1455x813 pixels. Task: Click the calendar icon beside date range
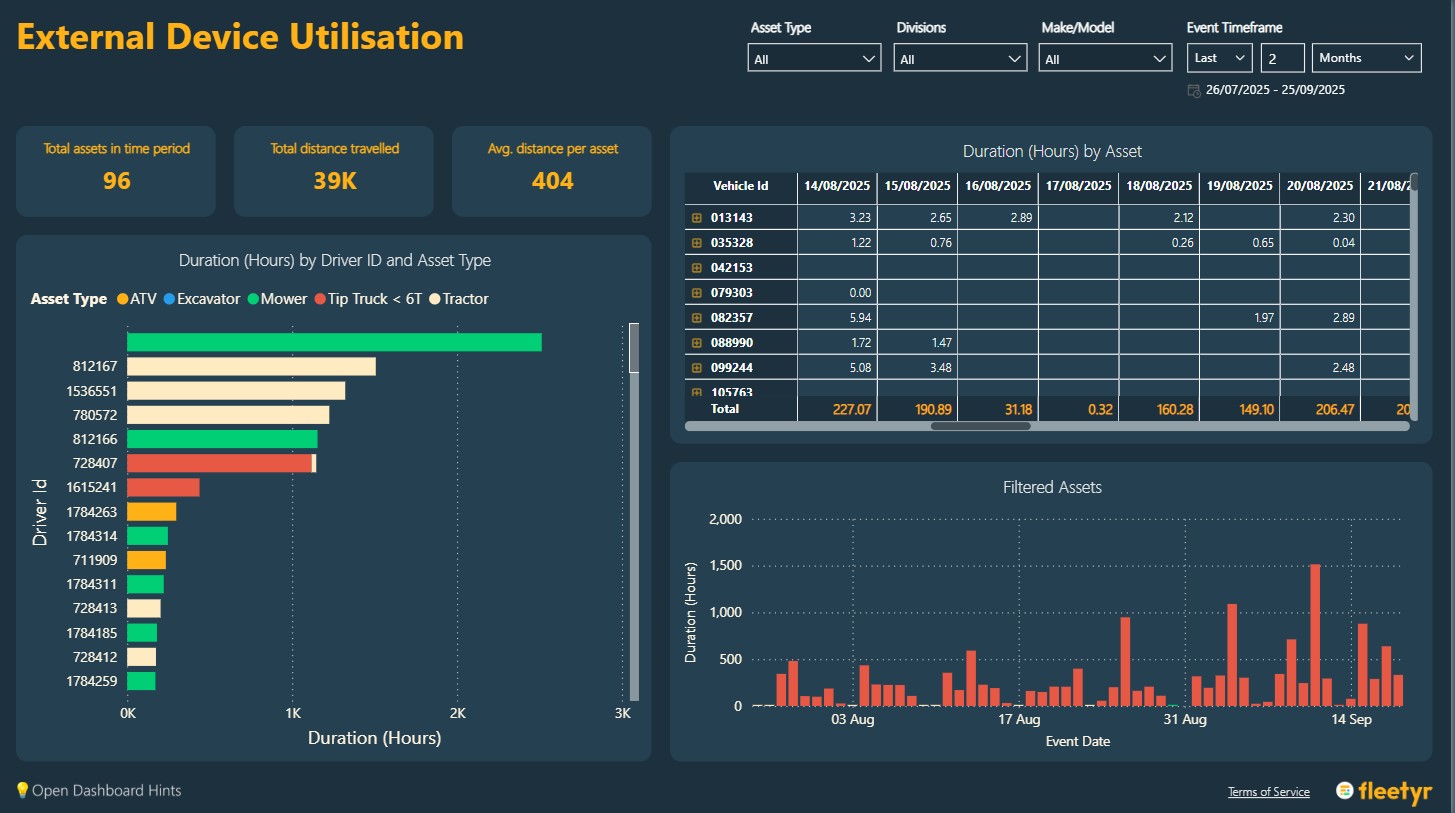coord(1194,90)
